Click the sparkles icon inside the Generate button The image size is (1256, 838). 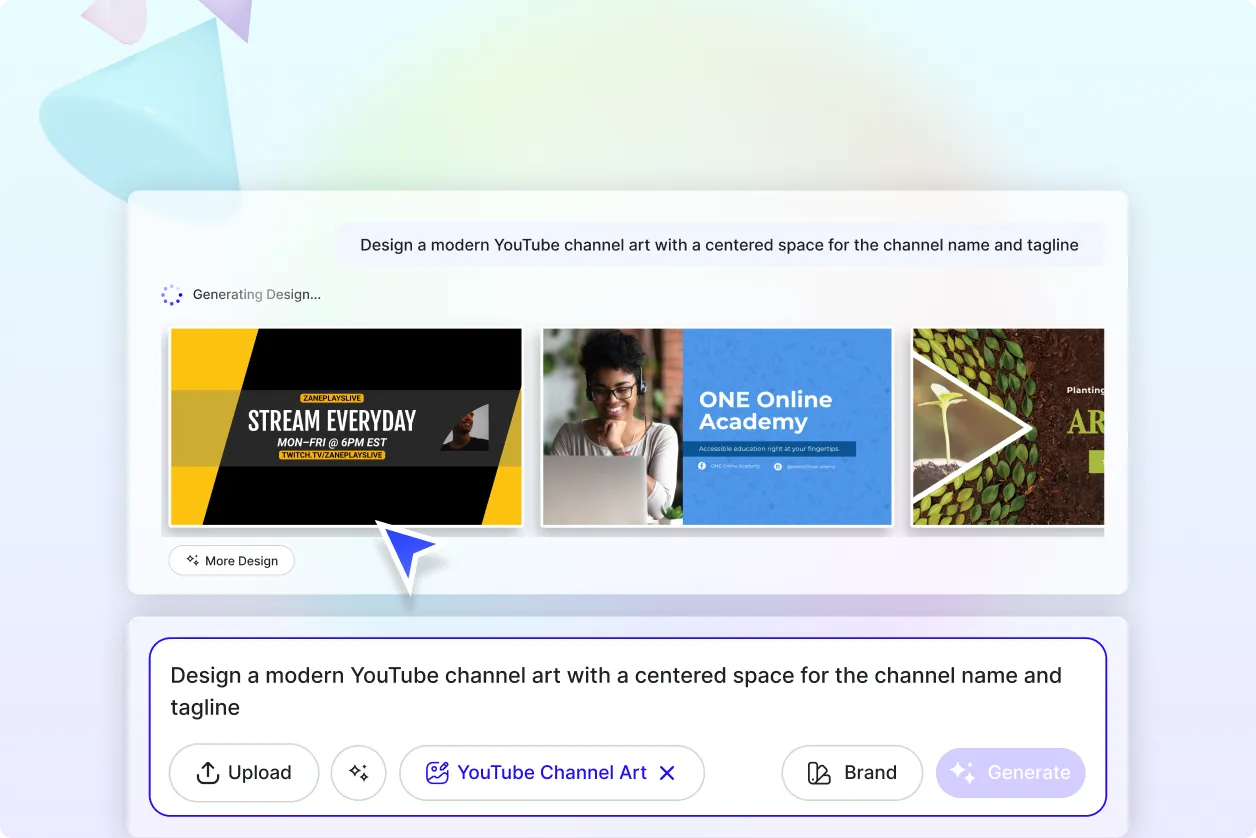point(962,772)
